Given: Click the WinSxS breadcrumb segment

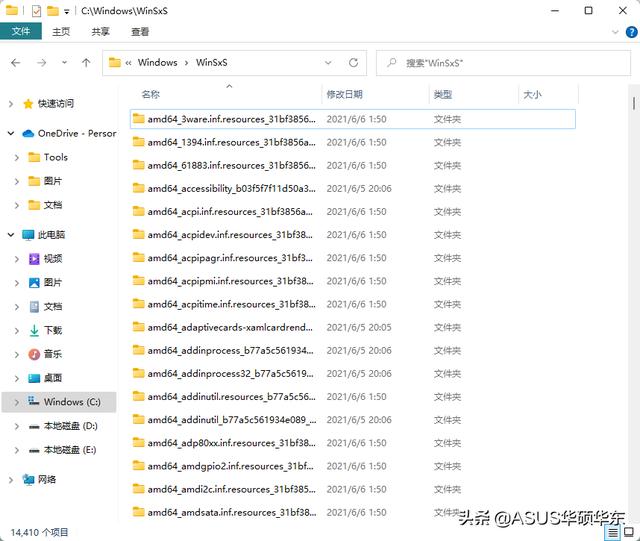Looking at the screenshot, I should (211, 62).
